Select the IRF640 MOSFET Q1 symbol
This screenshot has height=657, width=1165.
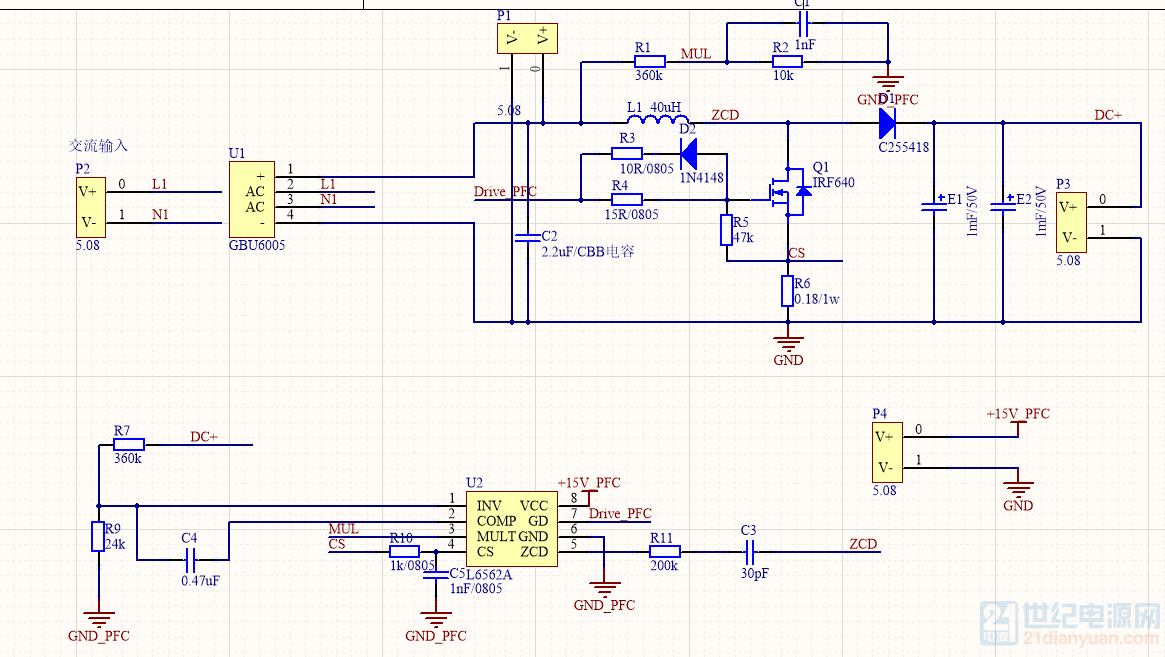click(x=787, y=190)
